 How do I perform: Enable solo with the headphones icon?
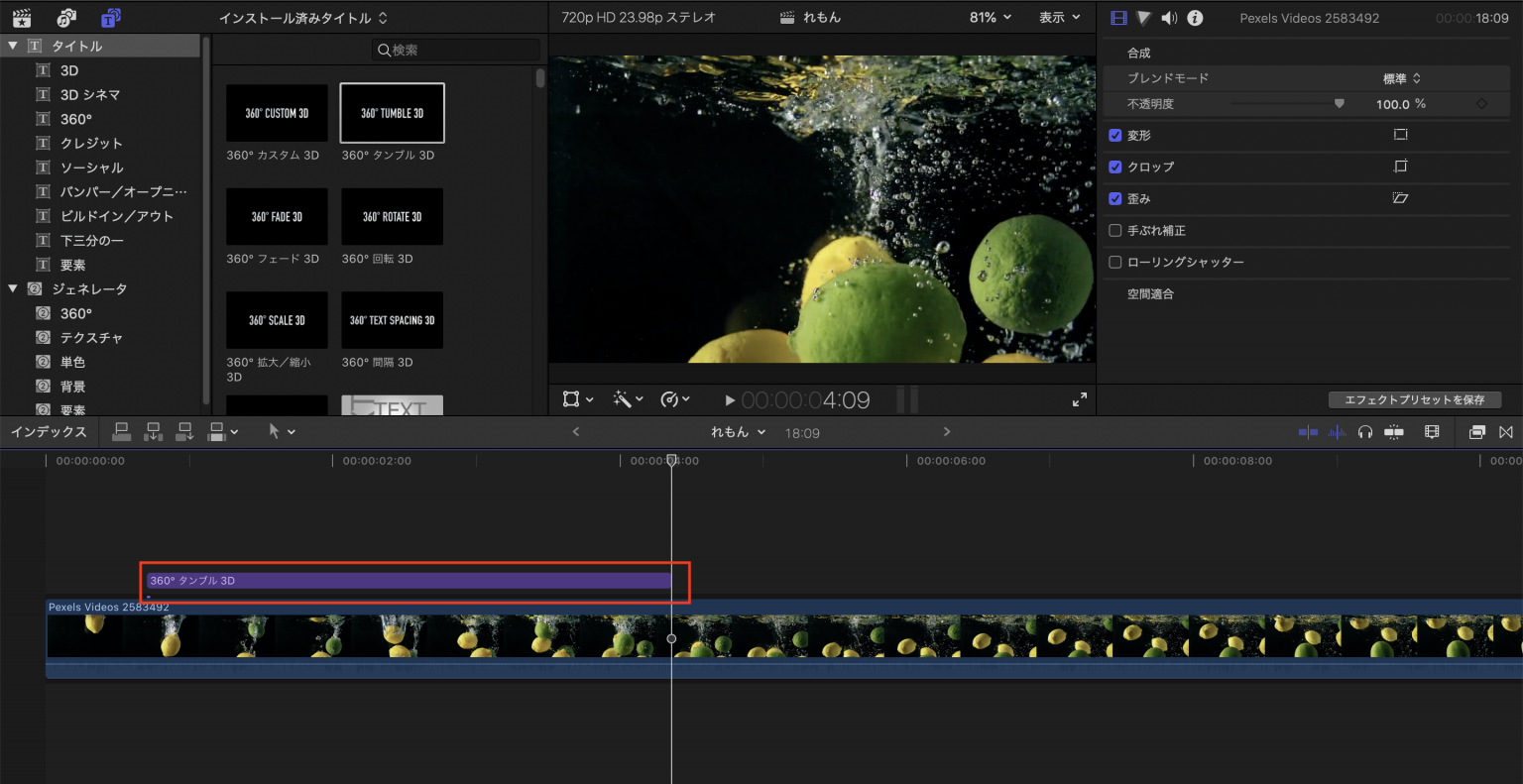[x=1365, y=431]
